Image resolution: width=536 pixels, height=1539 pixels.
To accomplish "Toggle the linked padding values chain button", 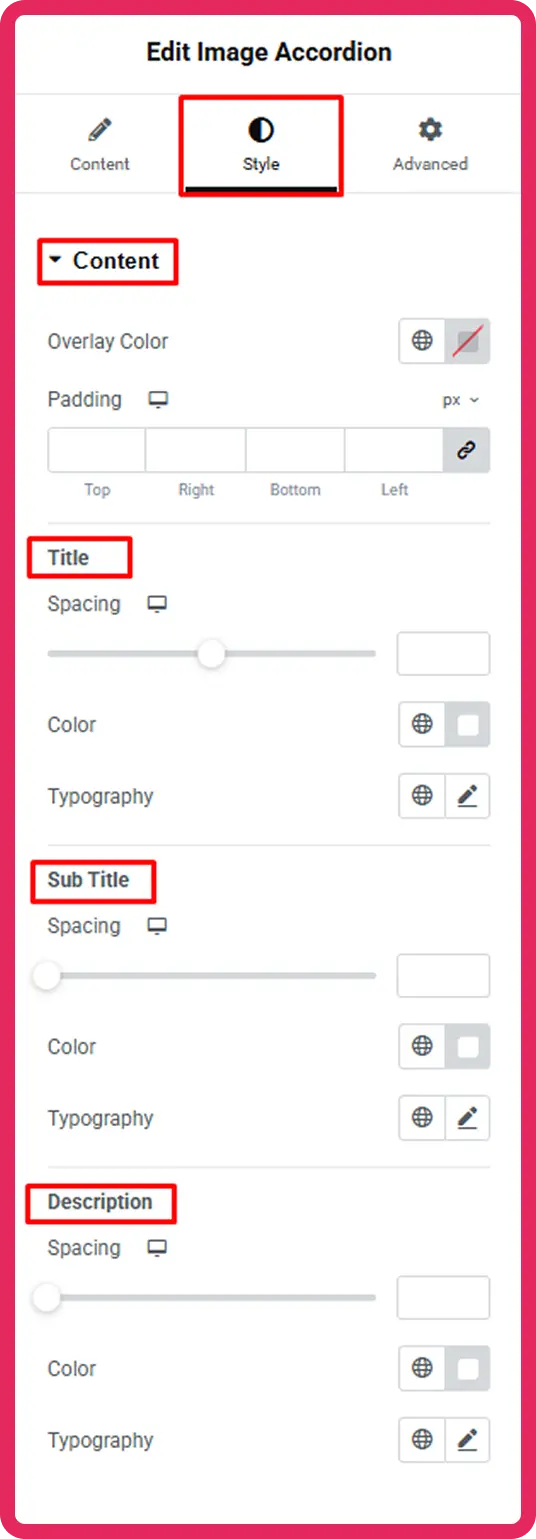I will click(466, 450).
